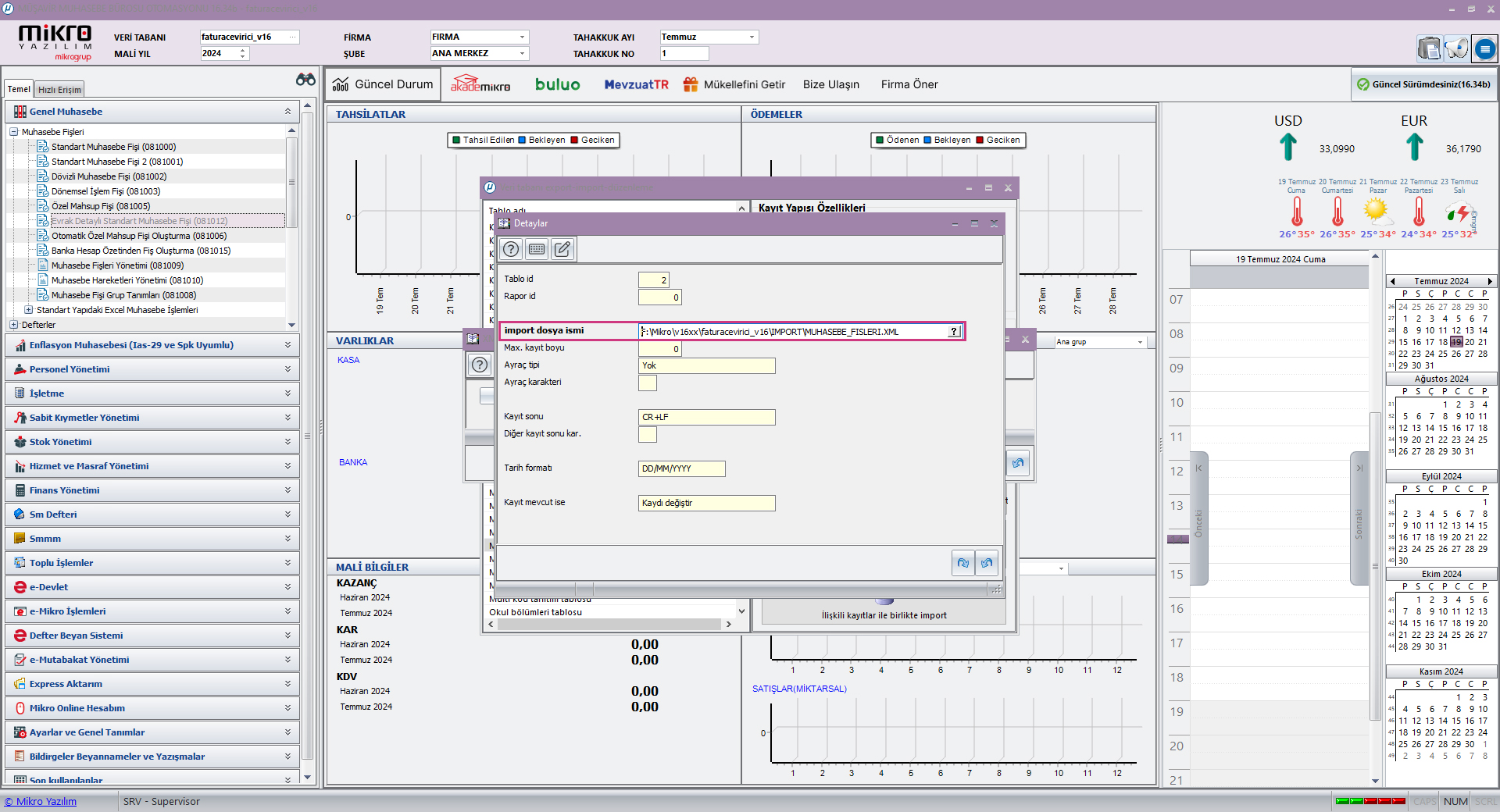Click the keyboard icon in Detaylar toolbar

point(537,249)
